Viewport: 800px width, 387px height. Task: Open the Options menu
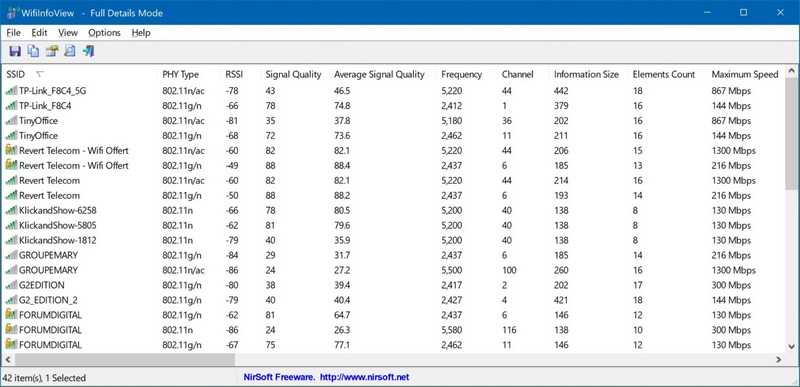point(104,33)
